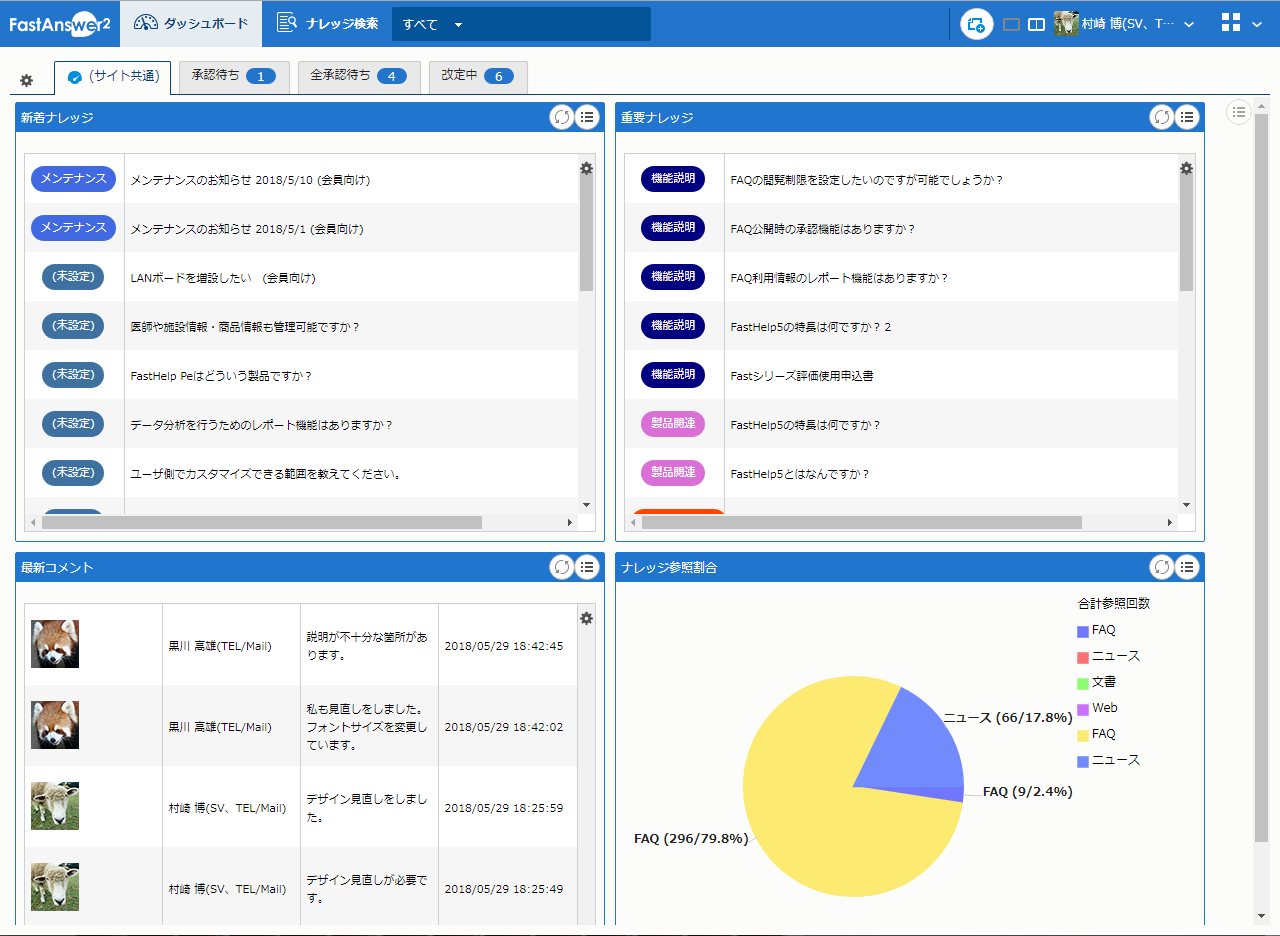Click gear icon inside 最新コメント list
The height and width of the screenshot is (936, 1280).
(x=586, y=619)
